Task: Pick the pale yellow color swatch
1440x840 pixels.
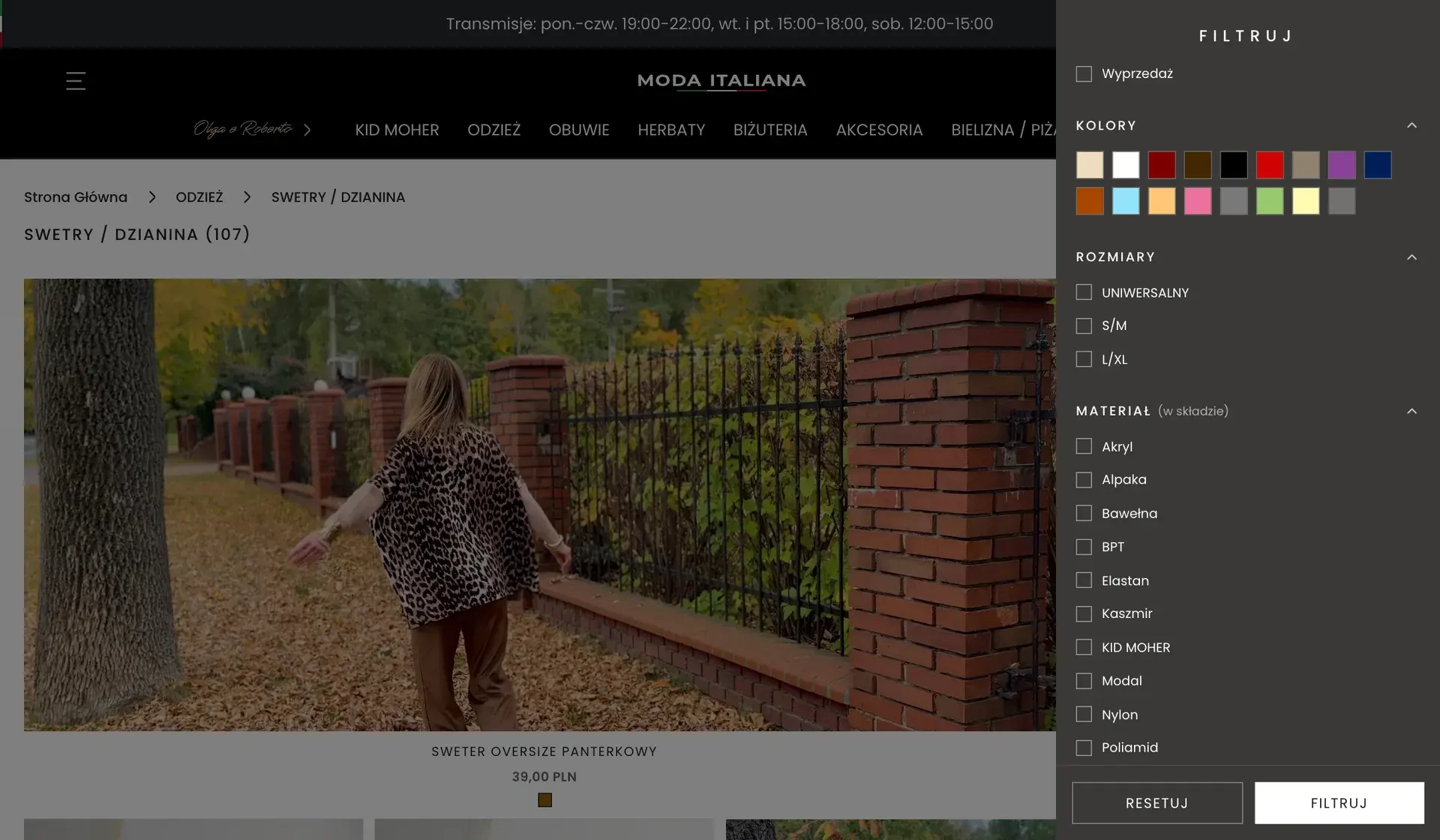Action: (x=1306, y=201)
